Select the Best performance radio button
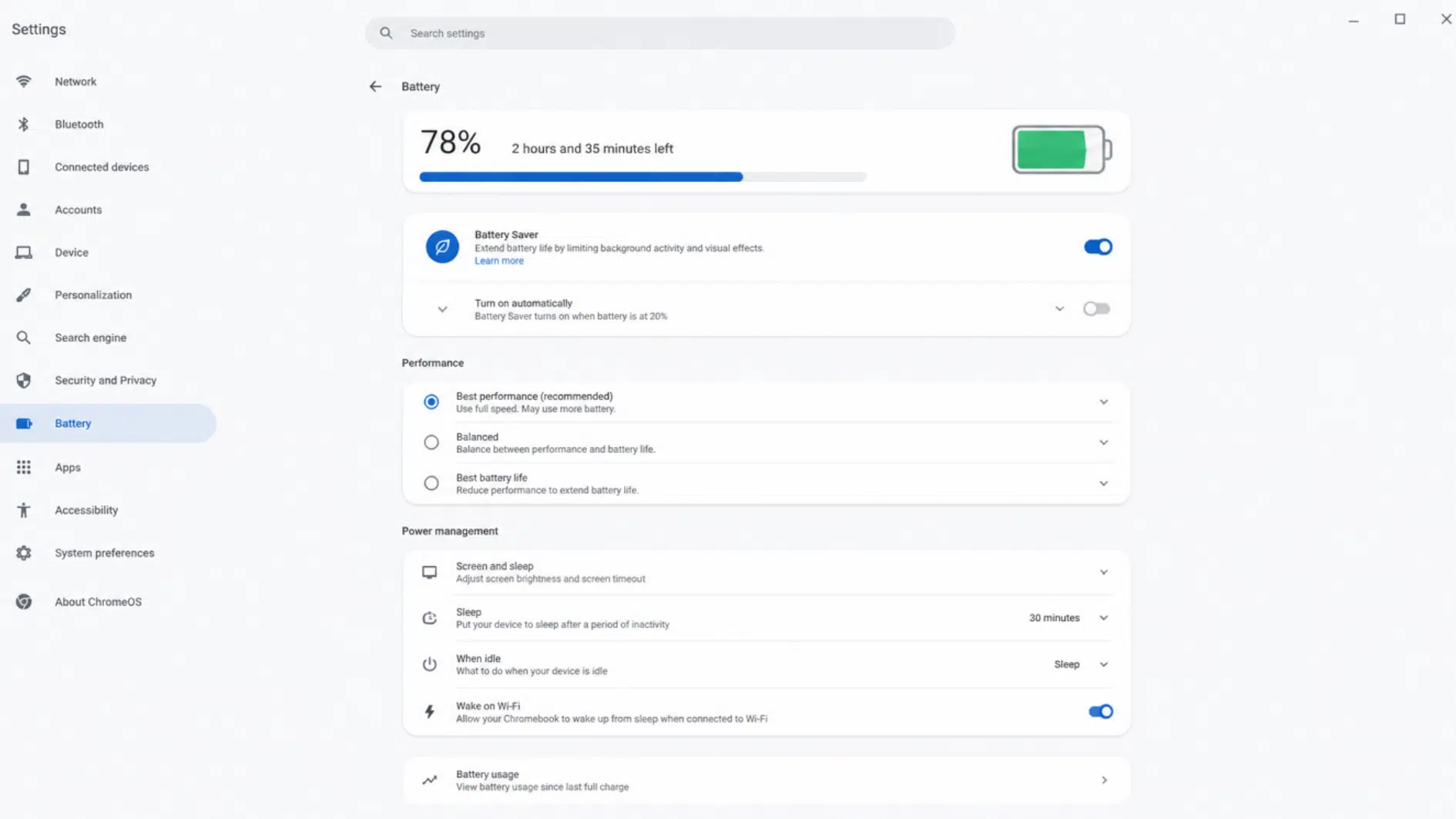 click(431, 402)
